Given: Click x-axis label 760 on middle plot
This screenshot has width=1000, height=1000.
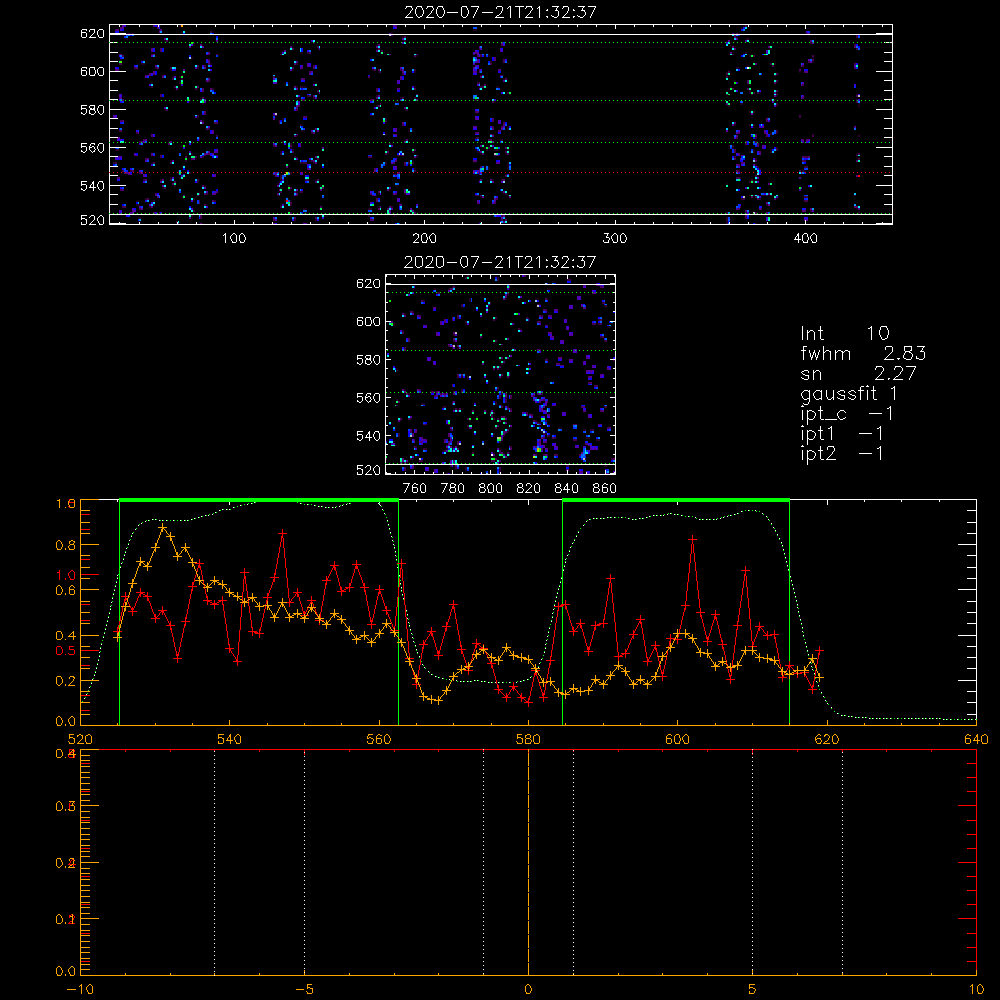Looking at the screenshot, I should point(415,489).
